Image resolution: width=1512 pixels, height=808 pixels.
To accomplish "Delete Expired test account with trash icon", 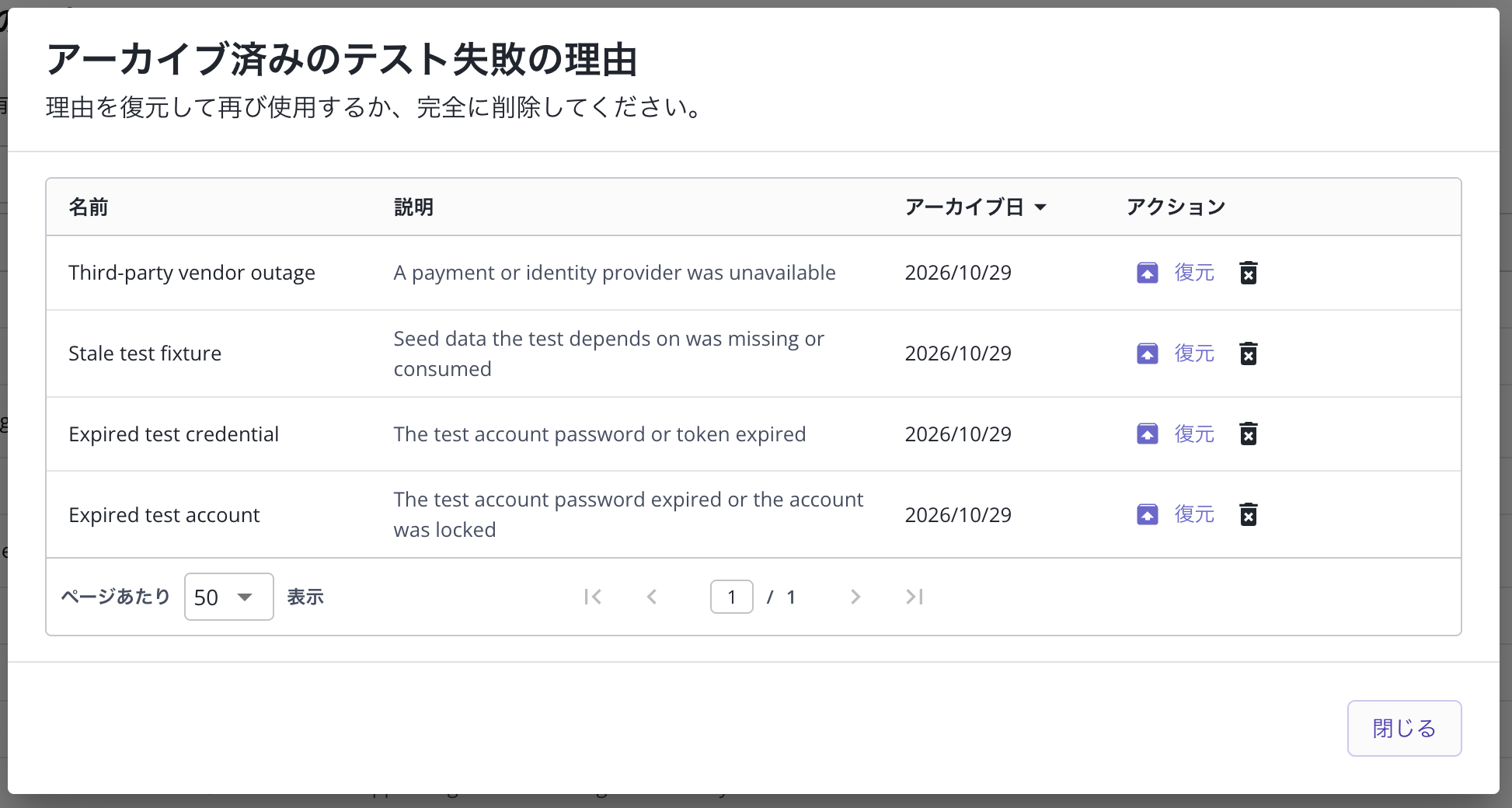I will (1249, 514).
